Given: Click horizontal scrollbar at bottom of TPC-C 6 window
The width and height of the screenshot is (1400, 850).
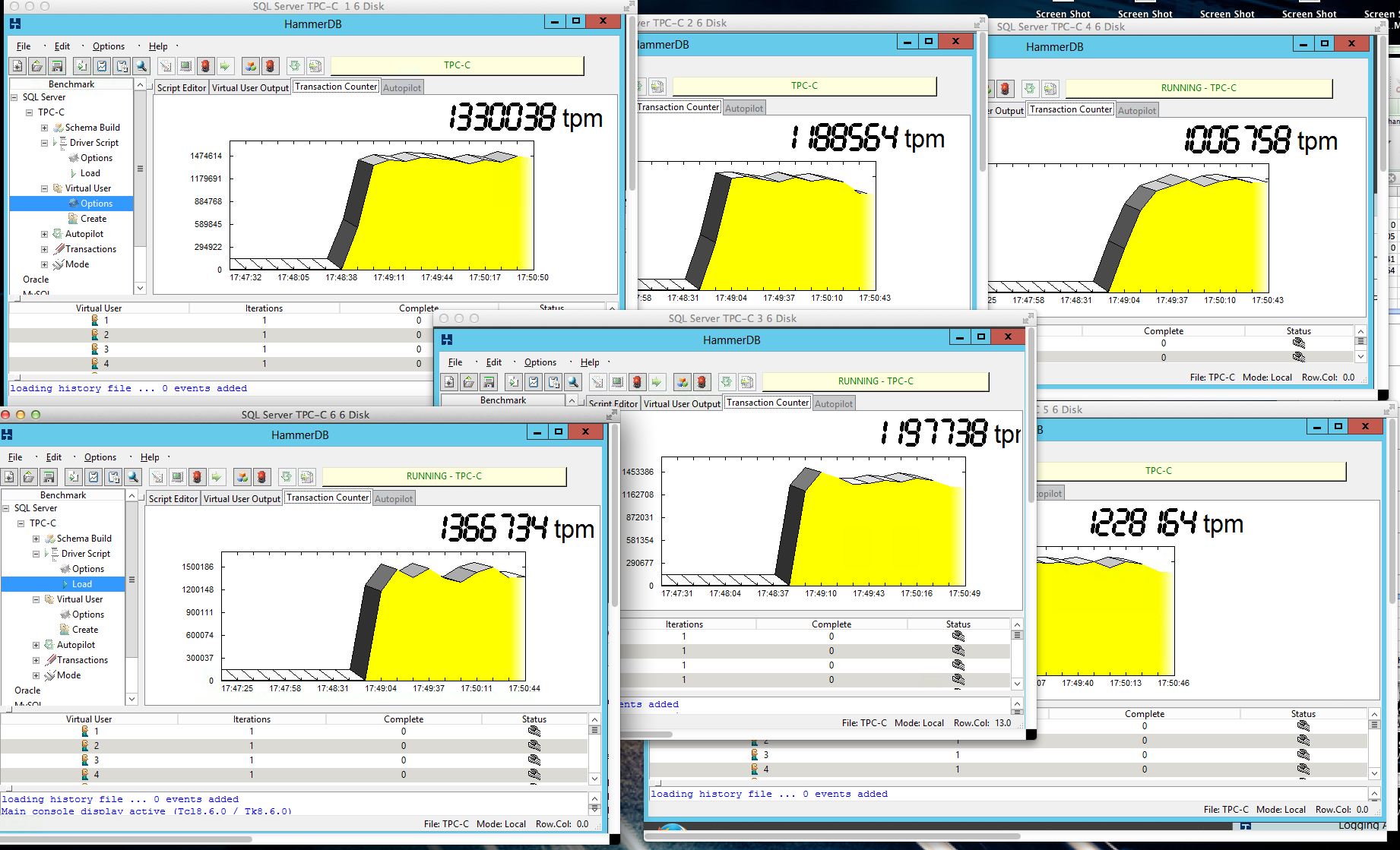Looking at the screenshot, I should point(125,839).
